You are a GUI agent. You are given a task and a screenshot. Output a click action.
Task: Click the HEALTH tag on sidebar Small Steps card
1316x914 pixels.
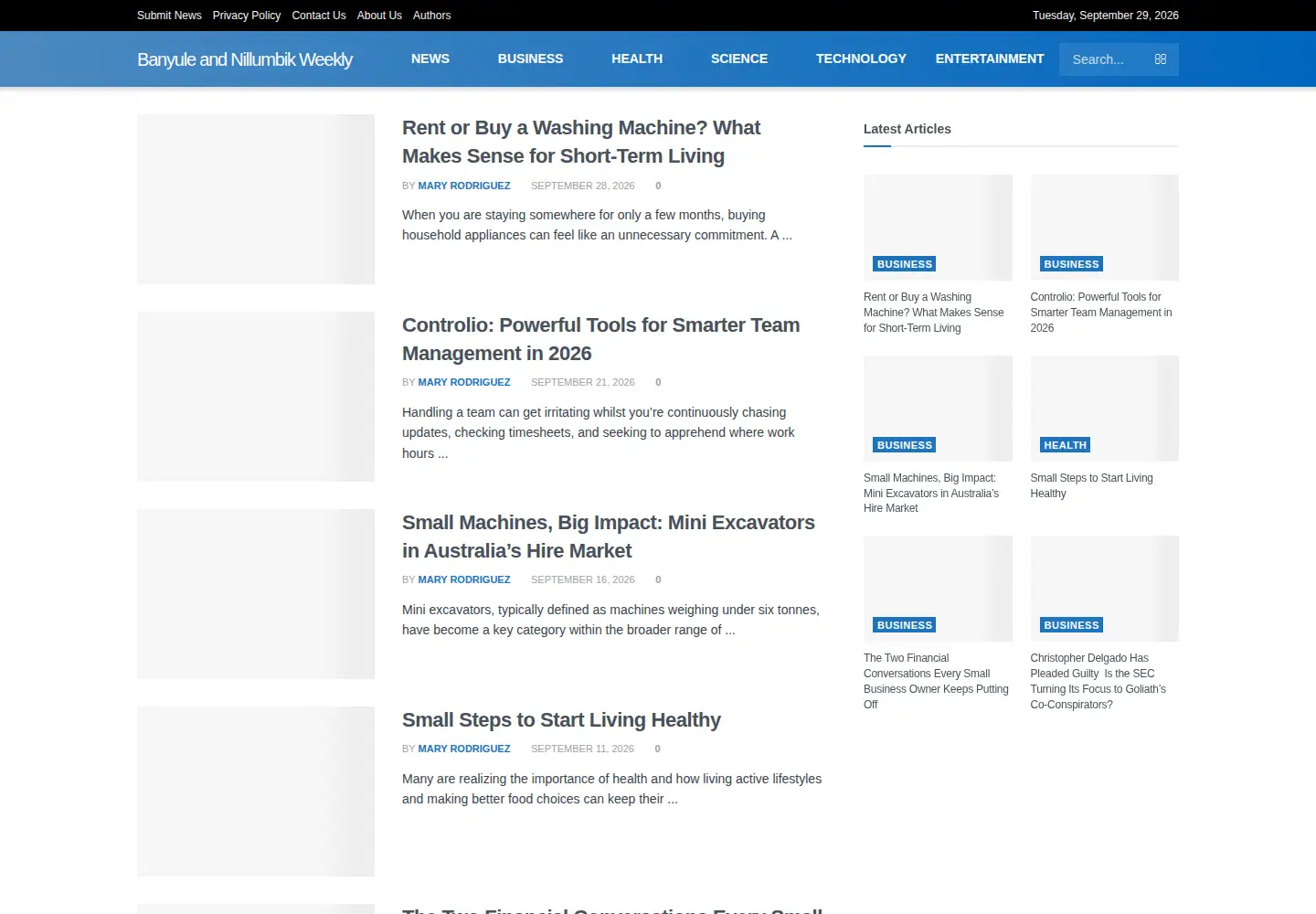click(x=1065, y=445)
